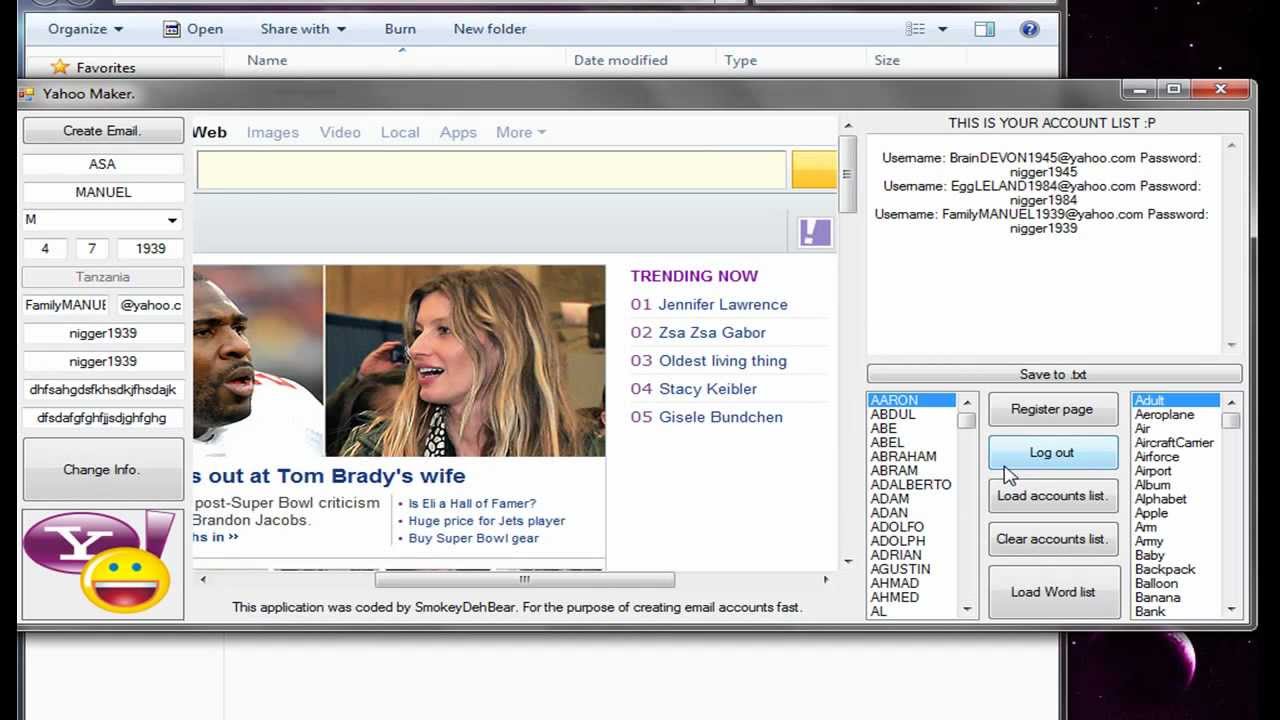Click Burn in Explorer toolbar
Viewport: 1280px width, 720px height.
coord(400,29)
